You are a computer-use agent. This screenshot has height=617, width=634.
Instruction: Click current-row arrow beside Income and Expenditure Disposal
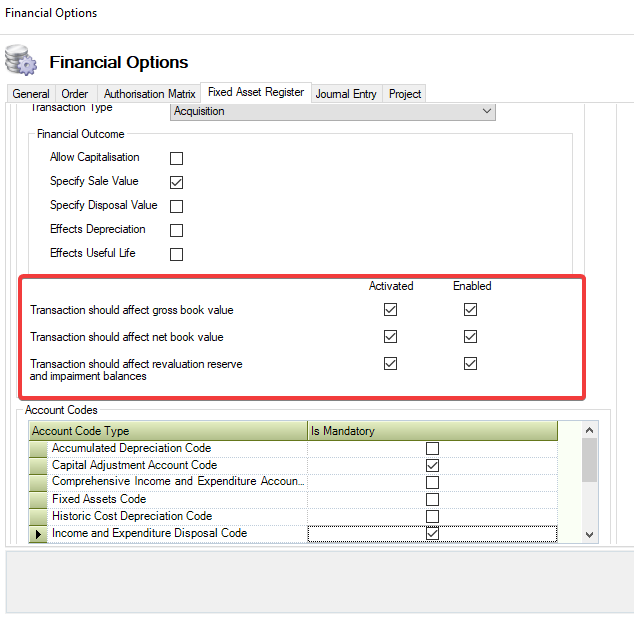(x=39, y=534)
